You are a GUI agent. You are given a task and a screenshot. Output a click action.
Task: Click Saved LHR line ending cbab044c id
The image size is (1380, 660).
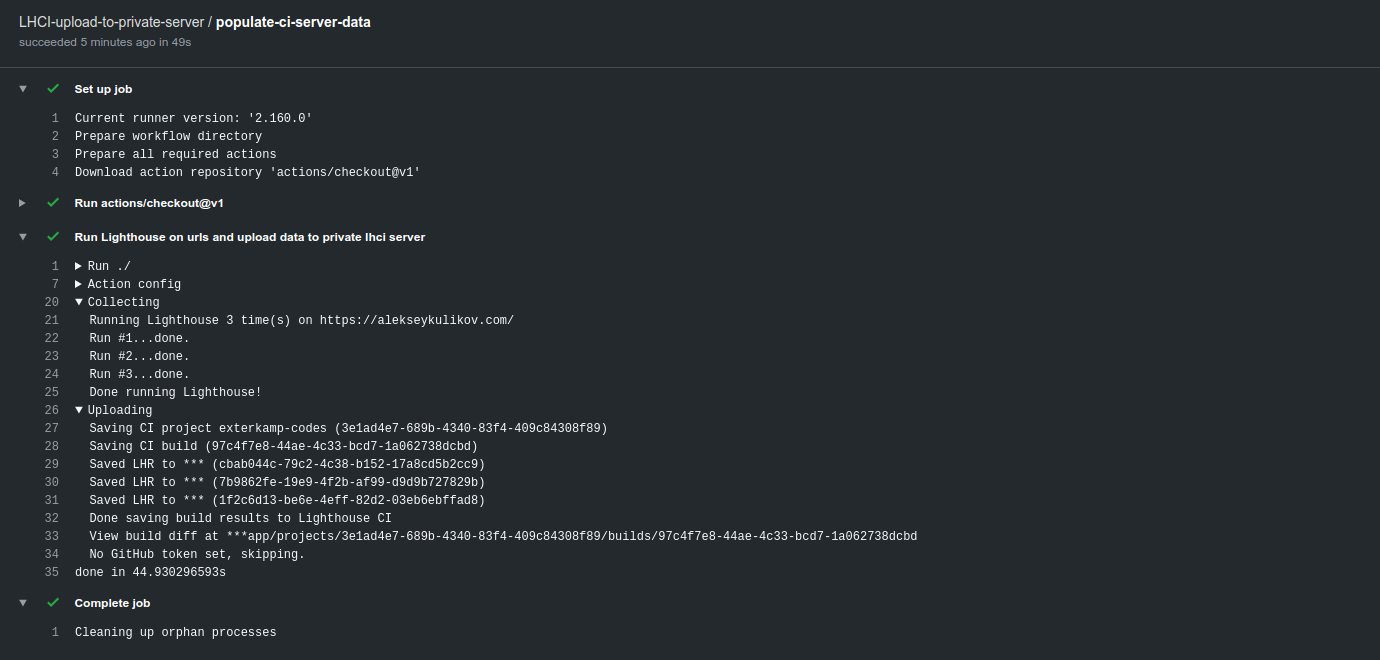[x=287, y=464]
